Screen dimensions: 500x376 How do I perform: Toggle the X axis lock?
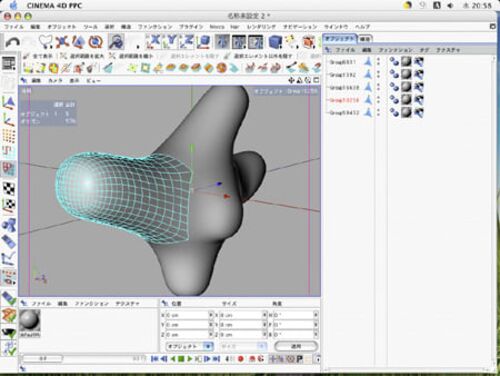tap(154, 42)
